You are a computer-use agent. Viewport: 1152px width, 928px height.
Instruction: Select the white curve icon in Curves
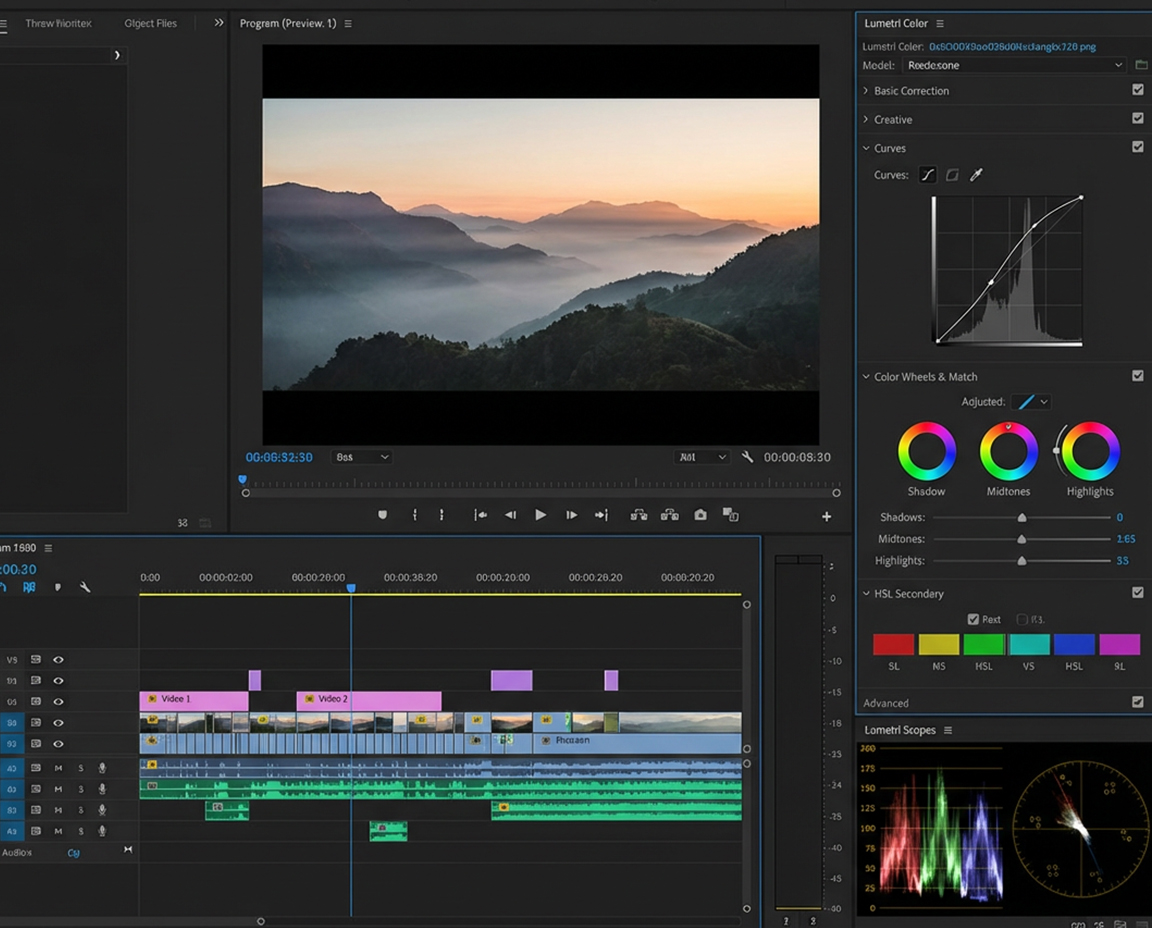pos(927,174)
